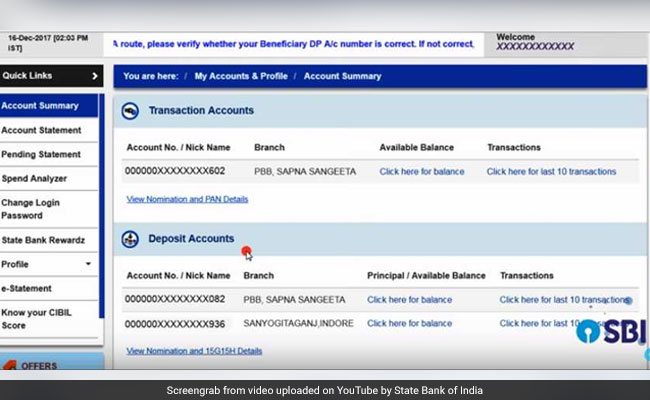View last 10 transactions for account 602
Screen dimensions: 650x400
pos(551,172)
